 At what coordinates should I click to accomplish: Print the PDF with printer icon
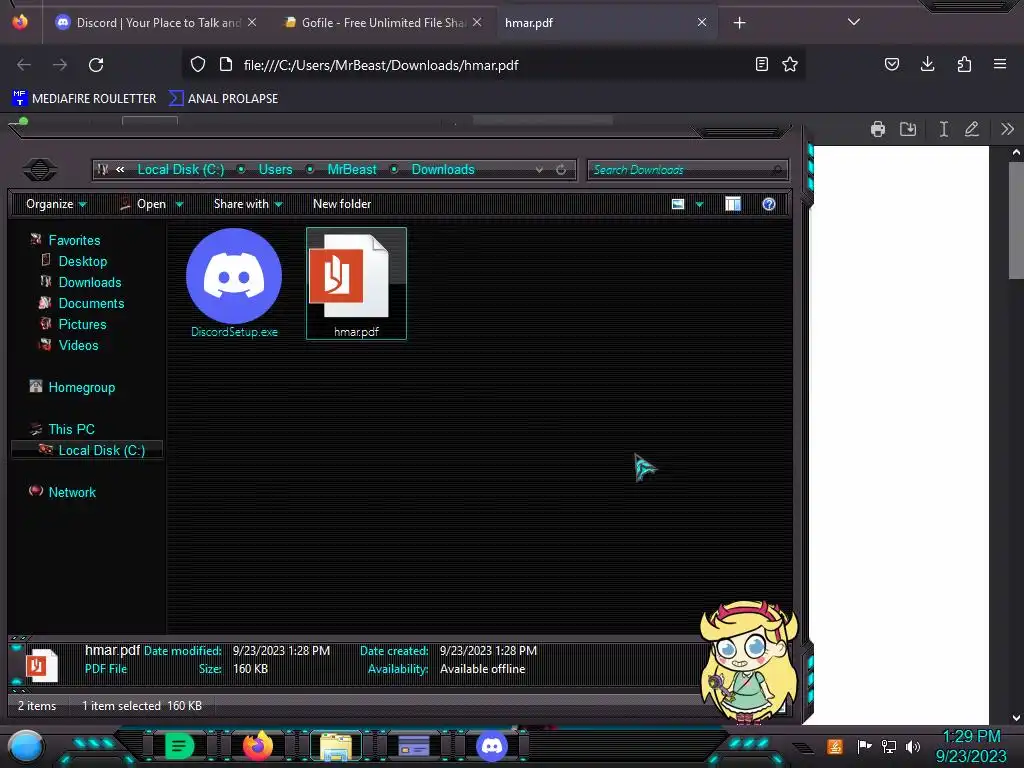(x=878, y=129)
